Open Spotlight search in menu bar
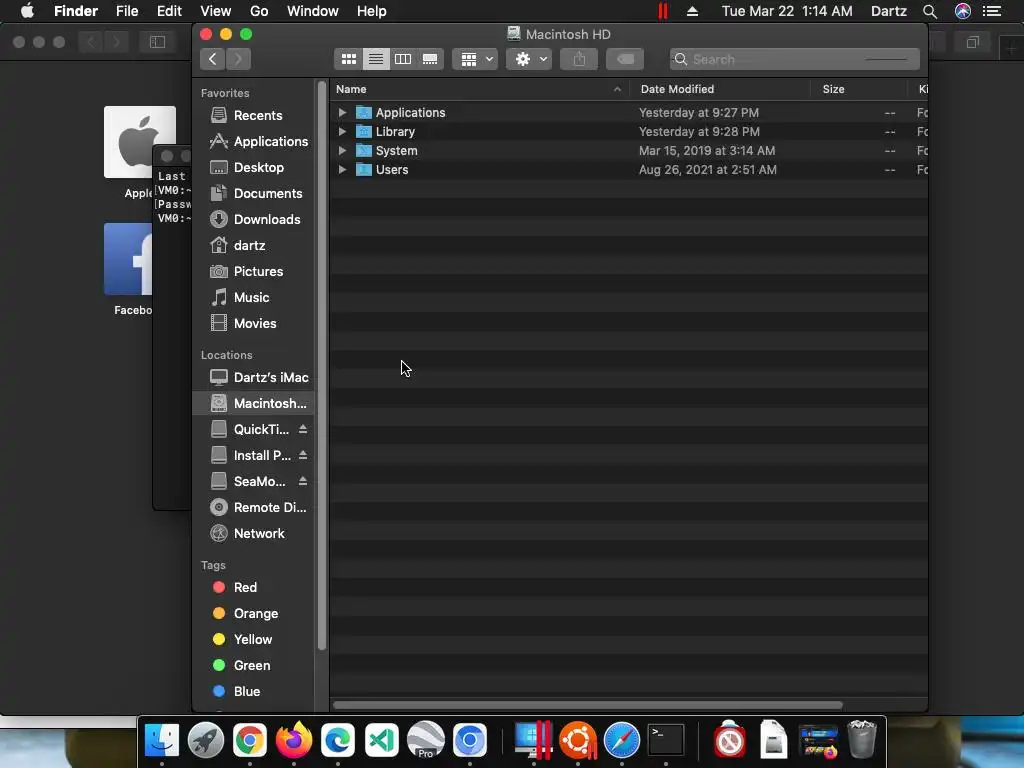 coord(930,11)
